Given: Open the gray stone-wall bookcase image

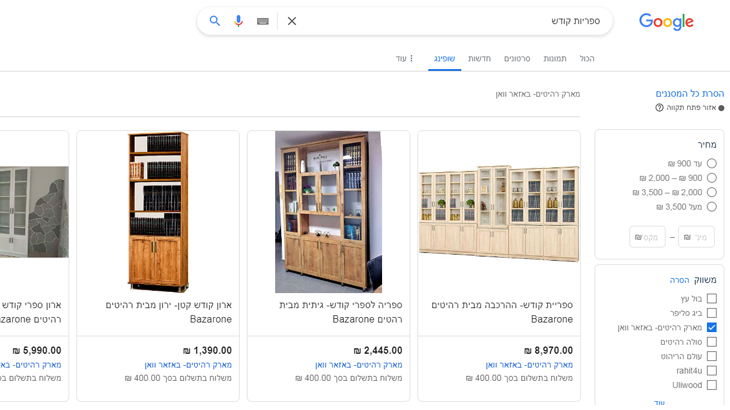Looking at the screenshot, I should [x=34, y=212].
